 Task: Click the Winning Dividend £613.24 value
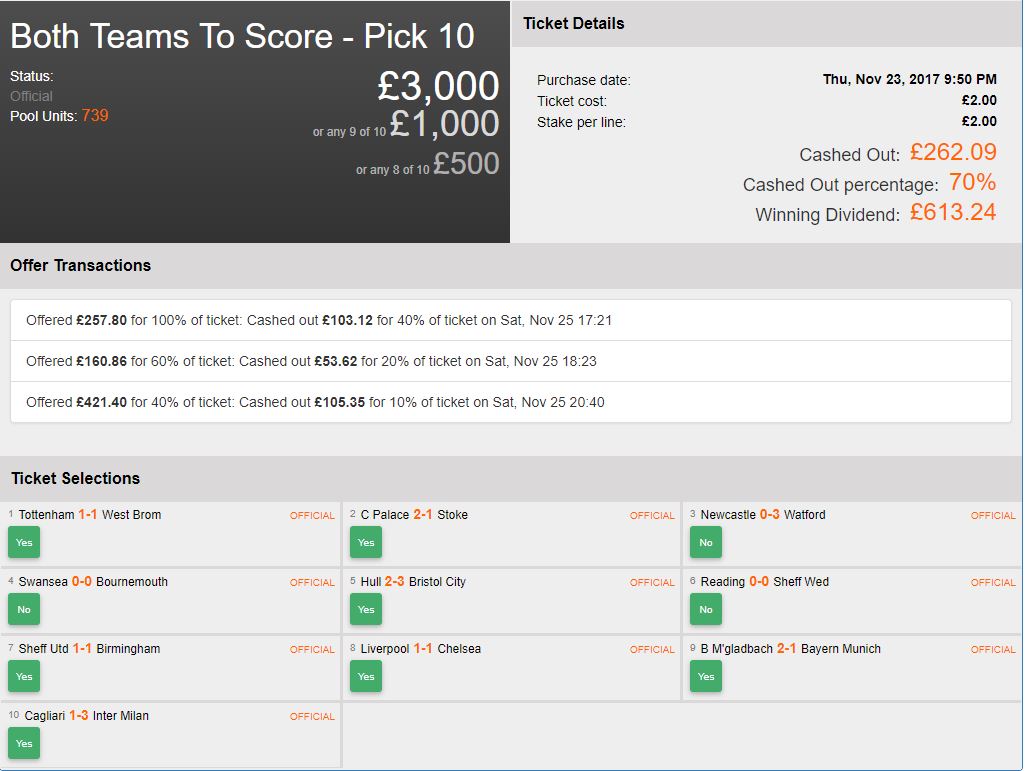[x=952, y=212]
